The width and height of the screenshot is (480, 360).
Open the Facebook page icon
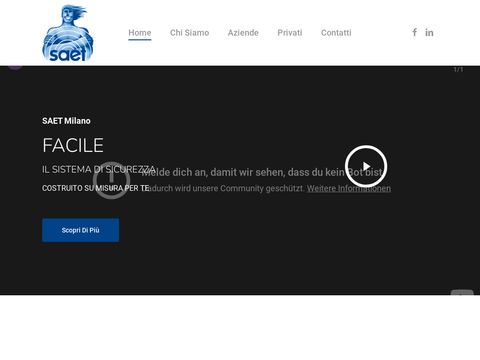coord(414,32)
